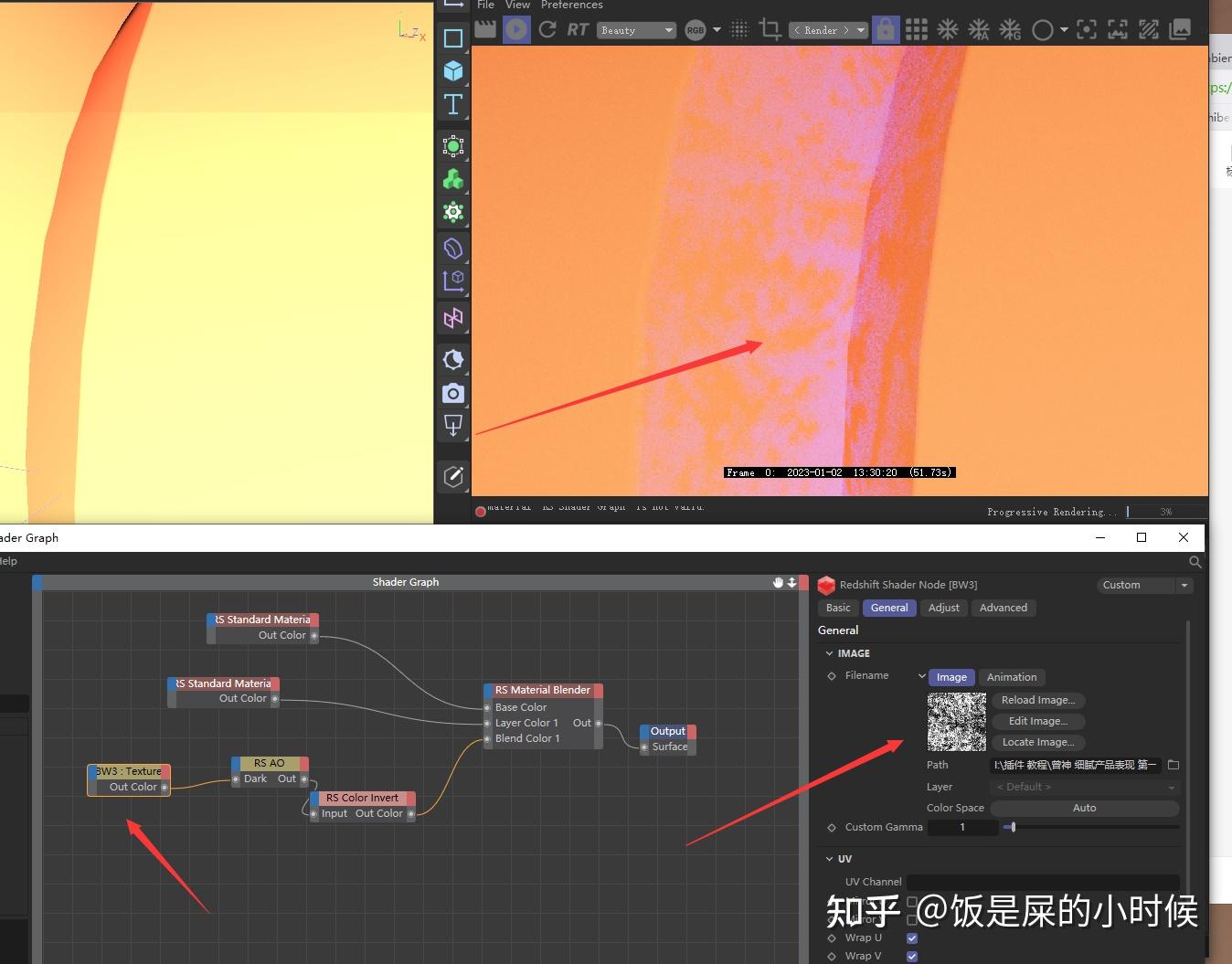
Task: Uncheck the Wrap U checkbox
Action: (912, 938)
